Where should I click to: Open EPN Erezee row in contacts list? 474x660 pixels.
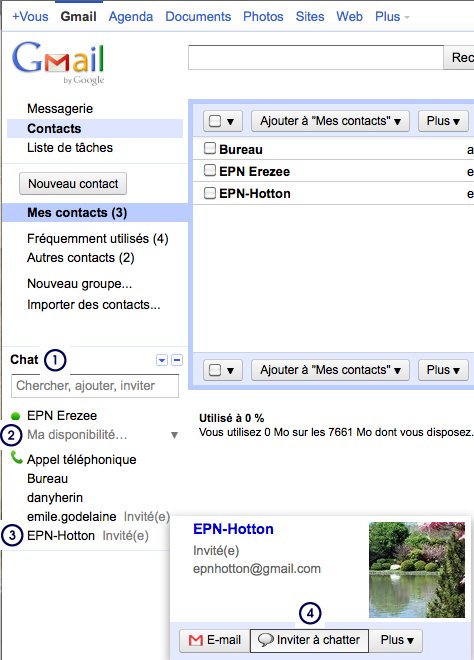(333, 171)
